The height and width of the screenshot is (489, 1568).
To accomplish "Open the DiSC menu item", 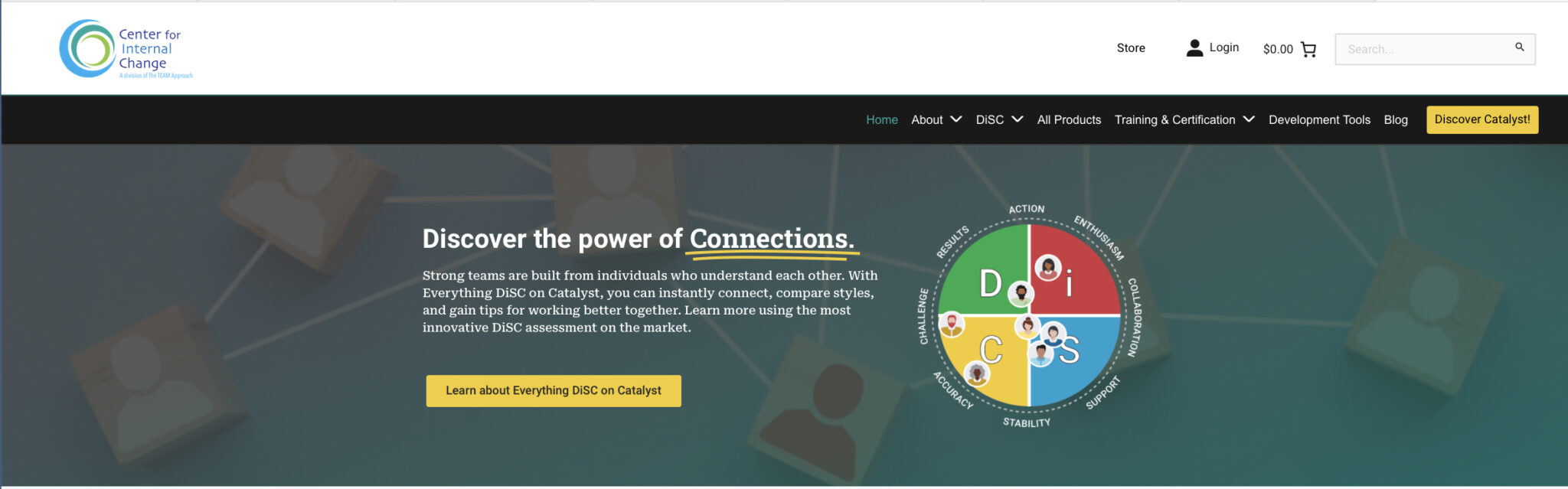I will (x=990, y=119).
